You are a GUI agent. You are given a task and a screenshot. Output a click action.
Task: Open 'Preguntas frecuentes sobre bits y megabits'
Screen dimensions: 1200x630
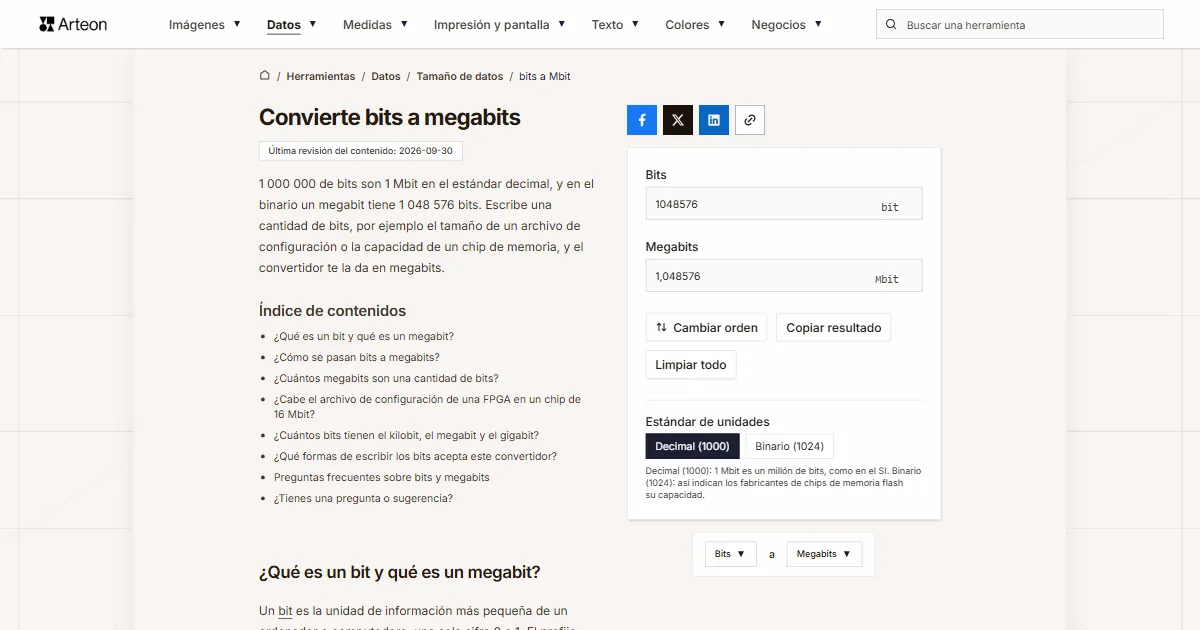(x=382, y=477)
